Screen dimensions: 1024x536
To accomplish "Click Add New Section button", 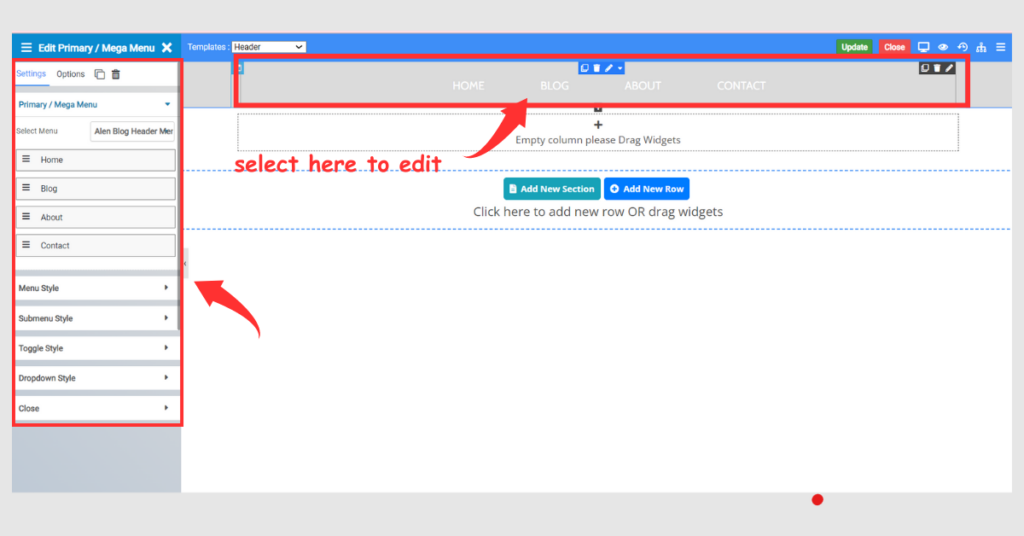I will tap(552, 189).
